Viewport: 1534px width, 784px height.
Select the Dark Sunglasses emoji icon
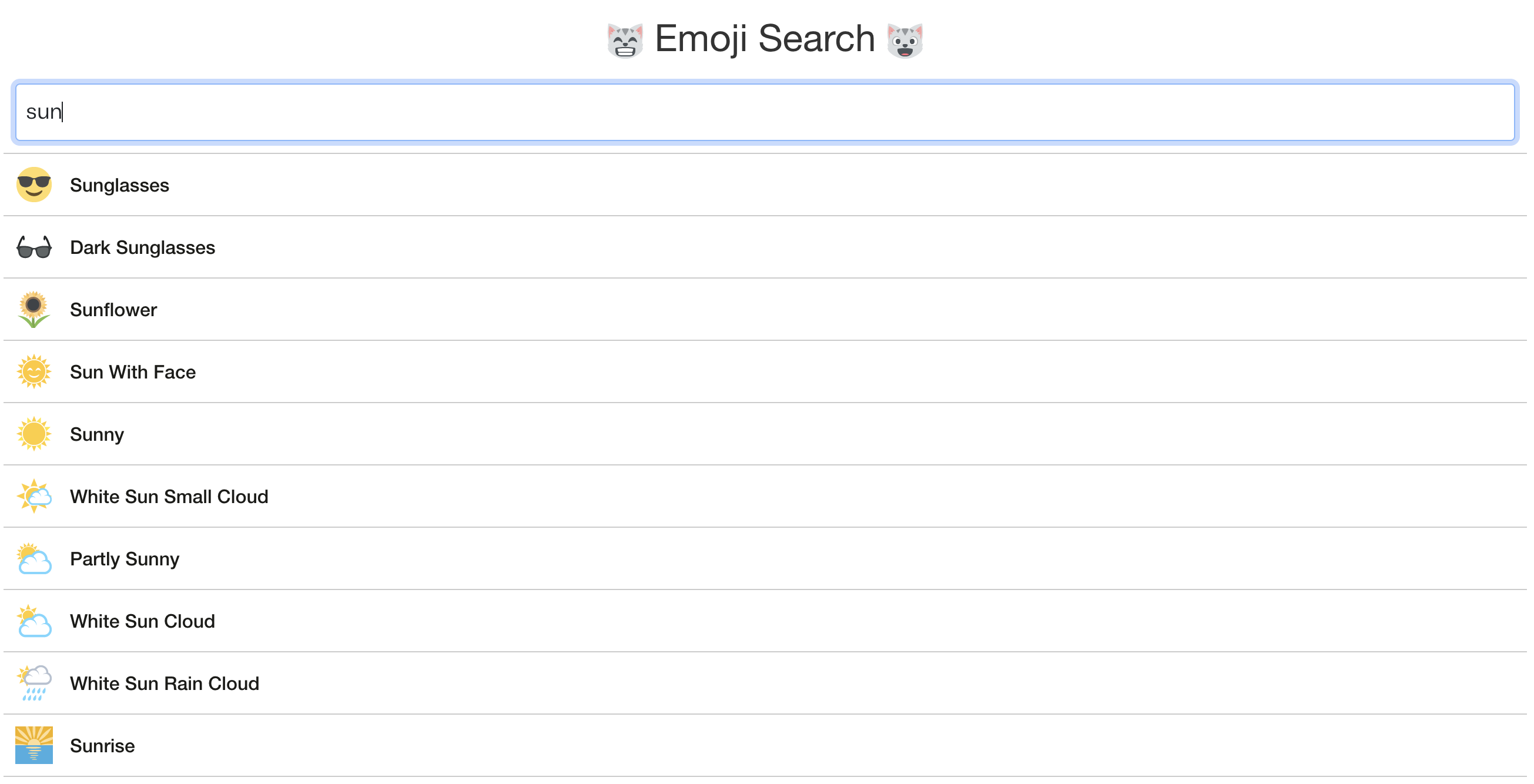coord(34,247)
